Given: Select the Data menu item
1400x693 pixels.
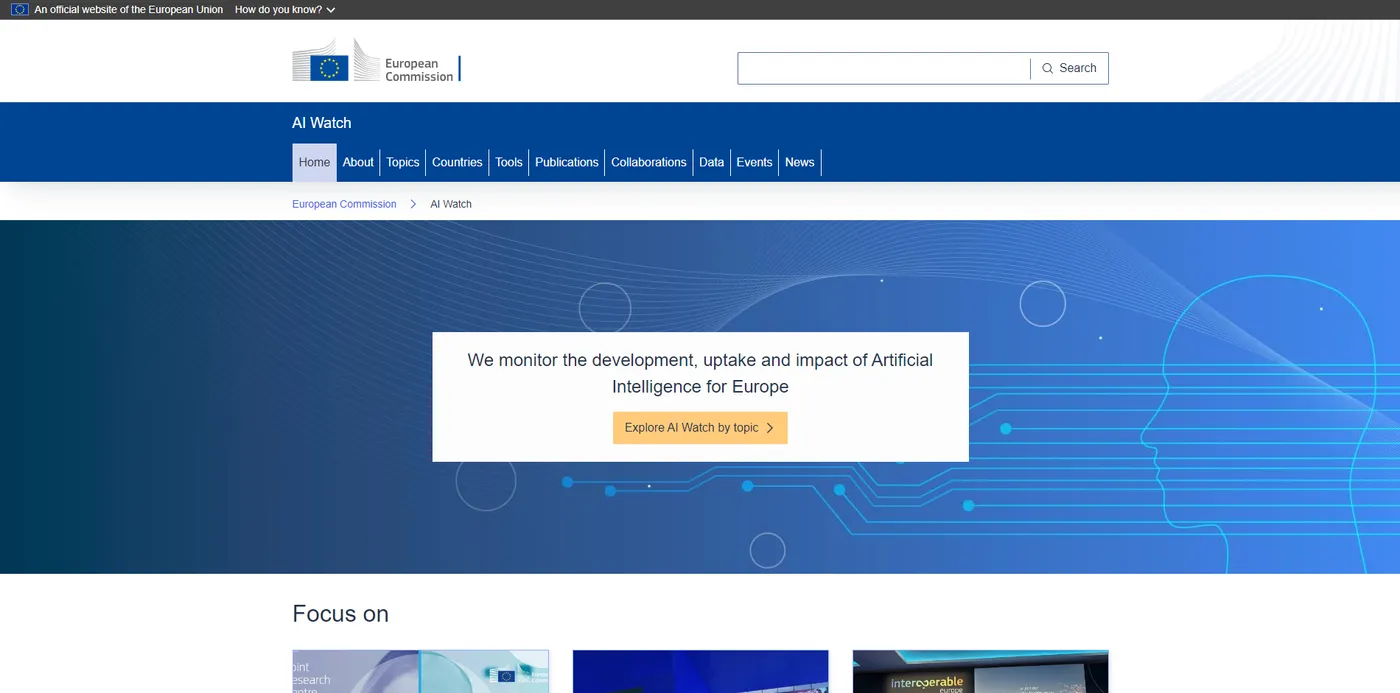Looking at the screenshot, I should (x=711, y=162).
